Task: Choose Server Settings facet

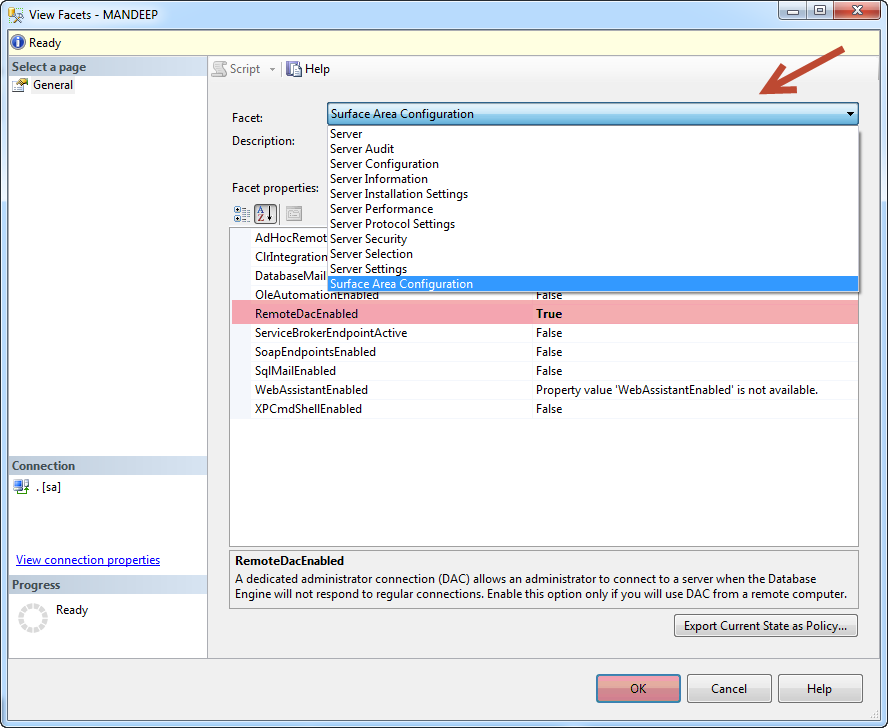Action: (x=592, y=269)
